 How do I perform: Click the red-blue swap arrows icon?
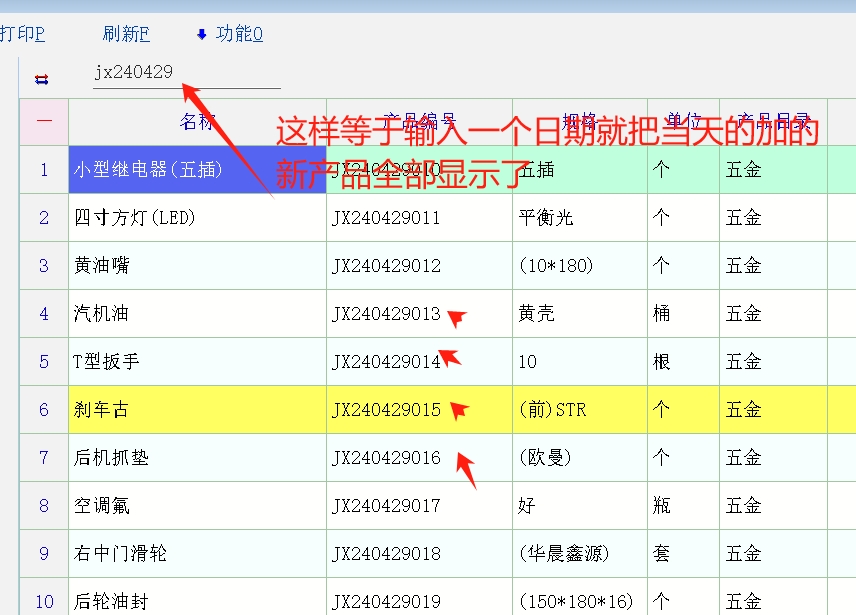pos(41,79)
